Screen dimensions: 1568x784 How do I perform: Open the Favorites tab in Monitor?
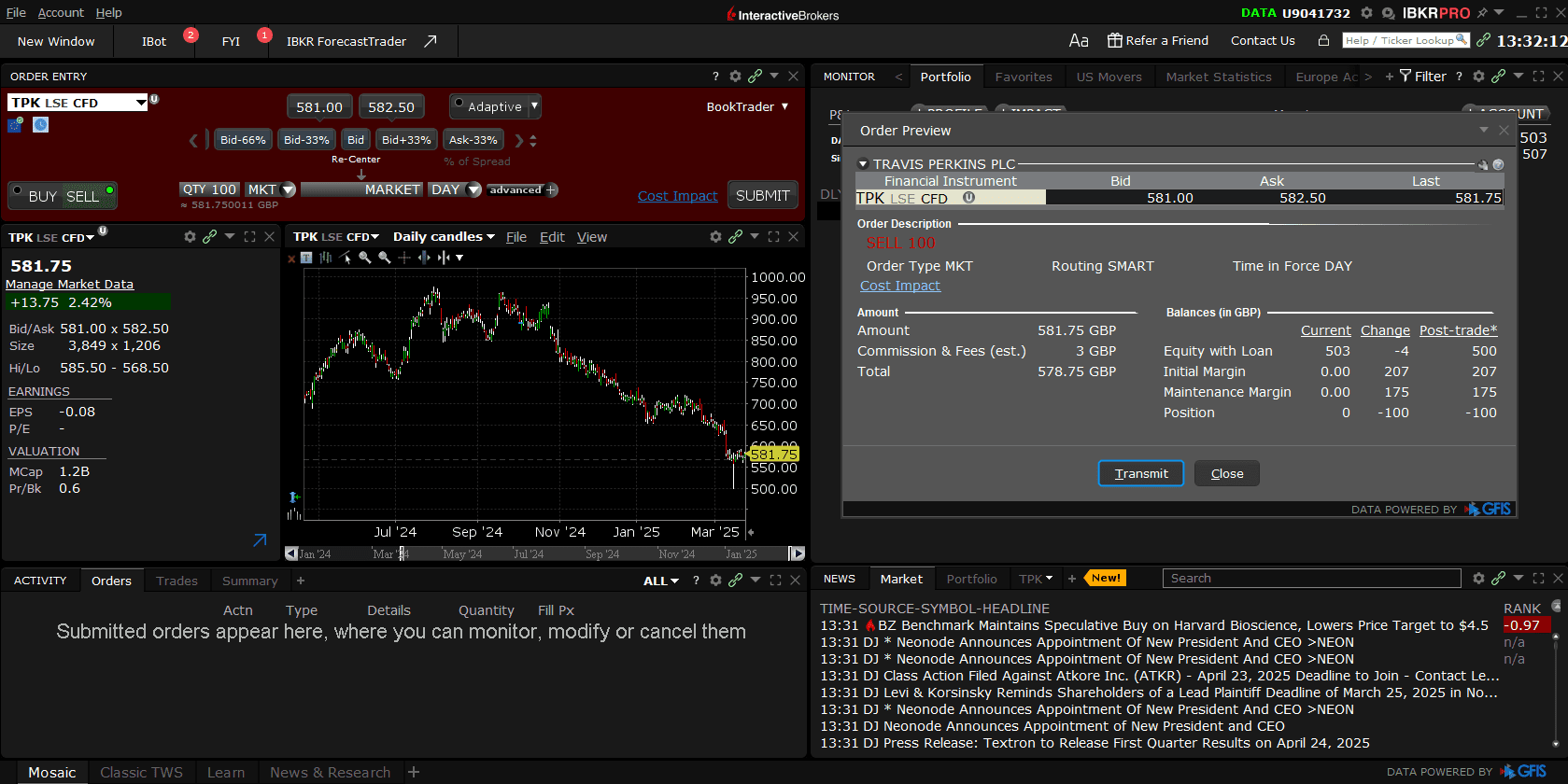tap(1023, 77)
